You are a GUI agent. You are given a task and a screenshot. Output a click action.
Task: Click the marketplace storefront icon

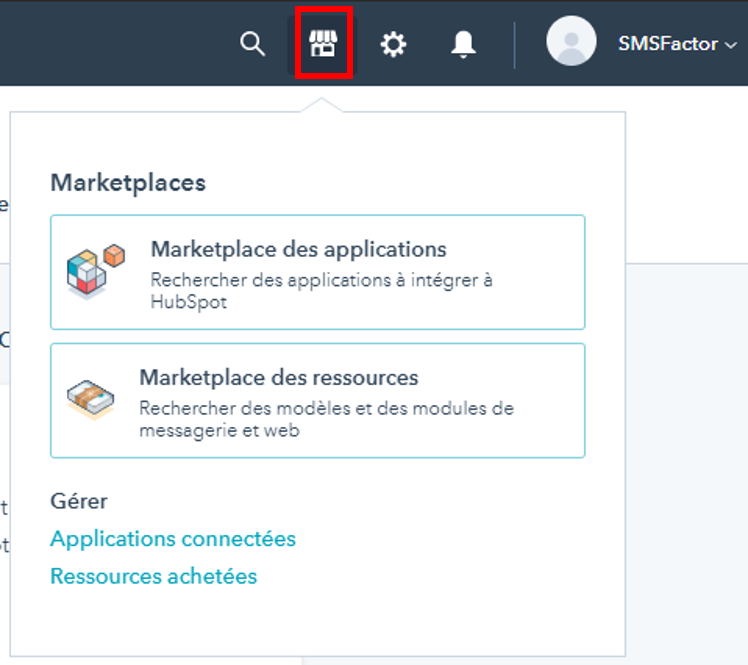323,43
